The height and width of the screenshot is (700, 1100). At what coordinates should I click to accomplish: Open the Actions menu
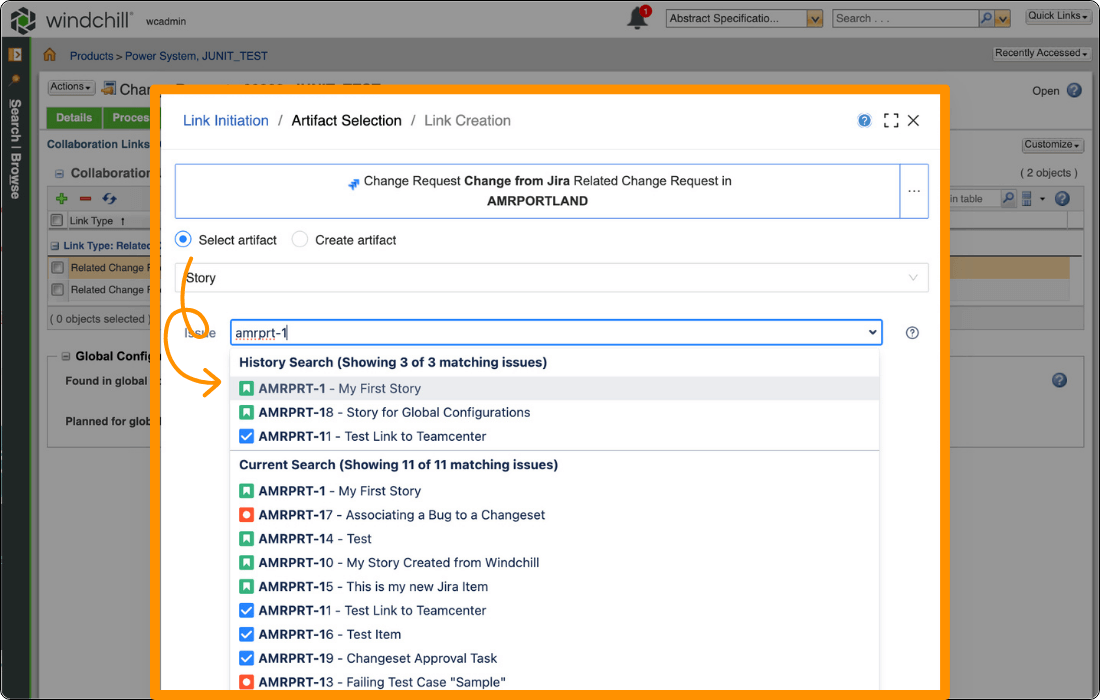coord(68,87)
